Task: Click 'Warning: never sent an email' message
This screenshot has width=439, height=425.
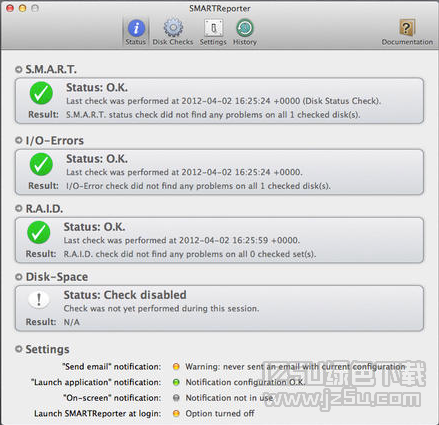Action: point(295,367)
